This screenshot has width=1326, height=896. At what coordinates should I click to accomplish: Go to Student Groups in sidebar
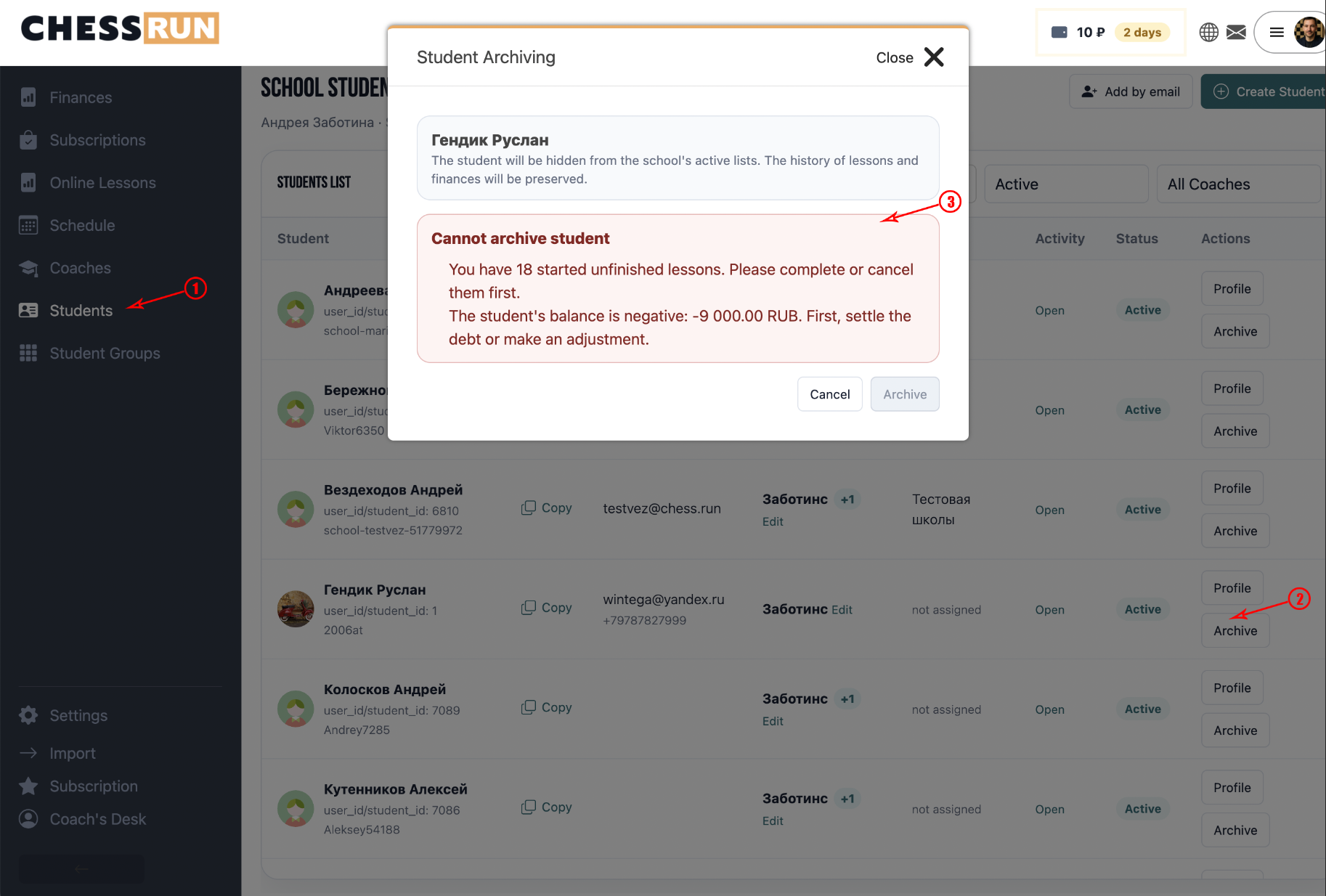[x=105, y=353]
